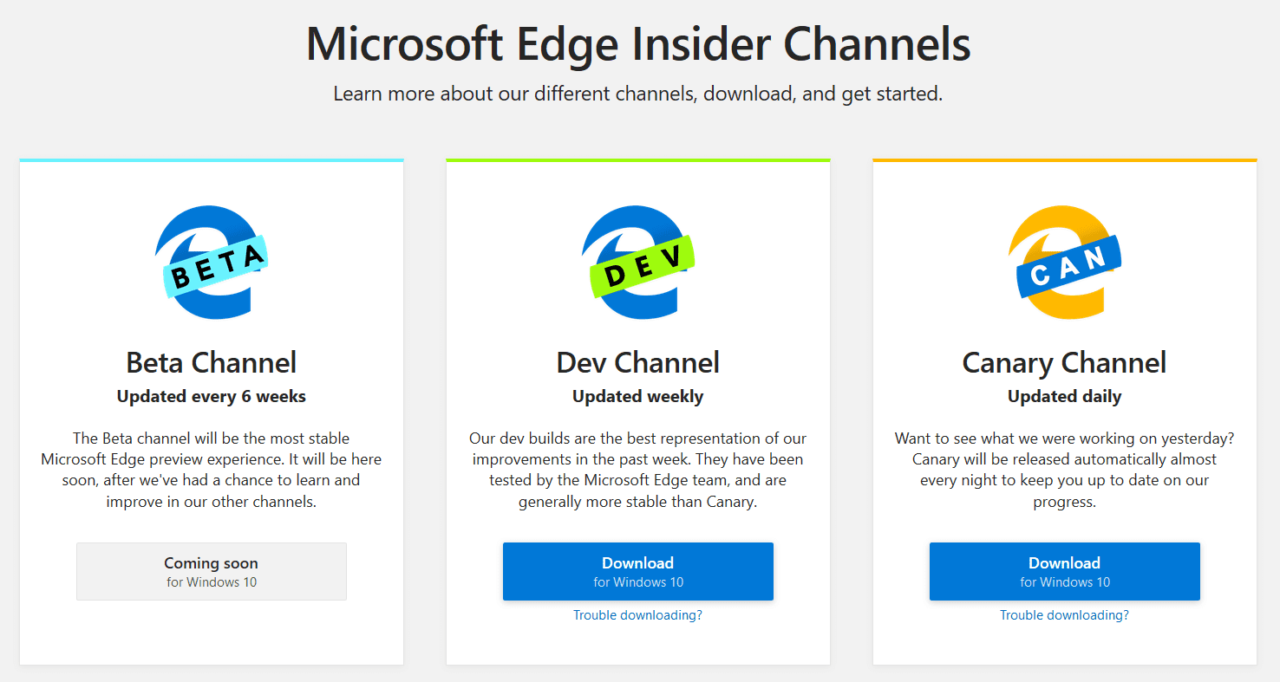Select the Beta Channel heading
This screenshot has width=1280, height=682.
pos(211,362)
